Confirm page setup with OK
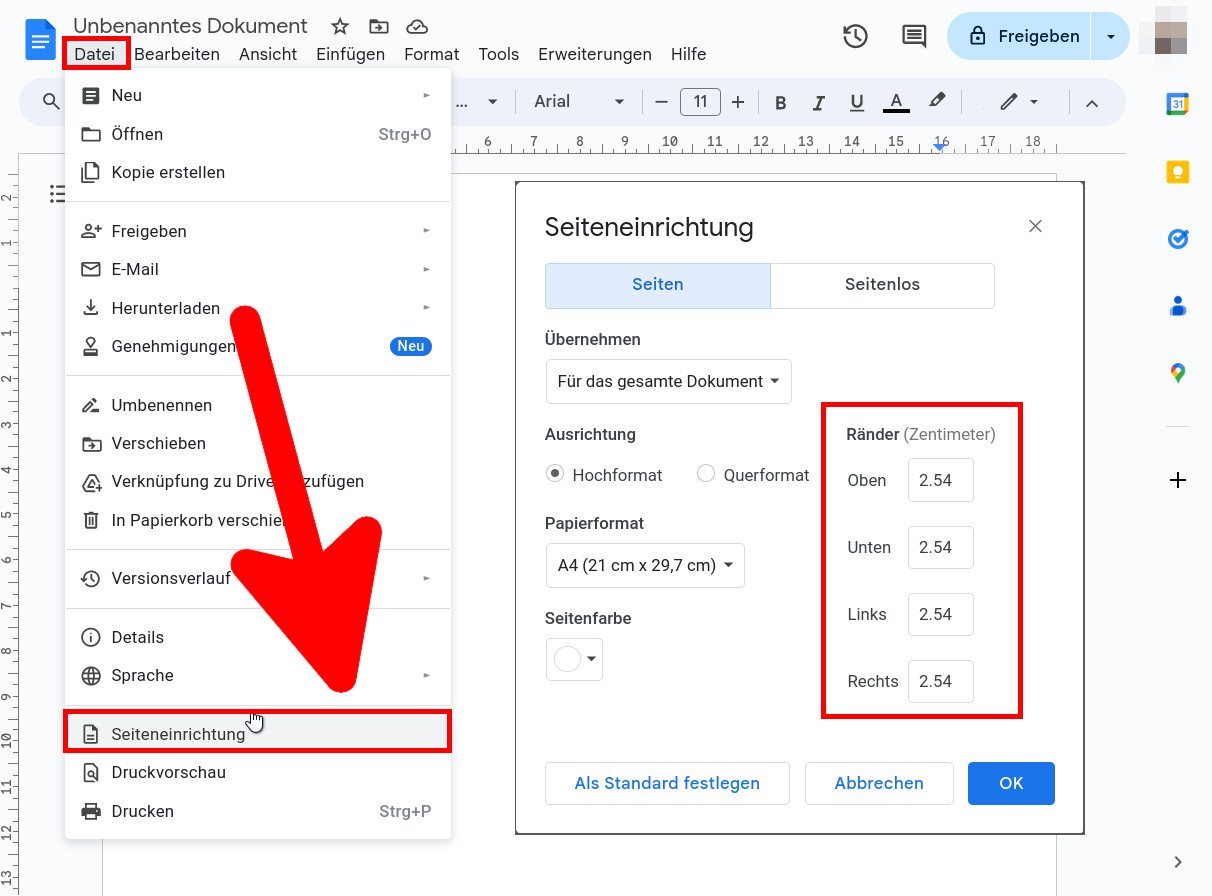This screenshot has width=1212, height=896. pos(1011,783)
